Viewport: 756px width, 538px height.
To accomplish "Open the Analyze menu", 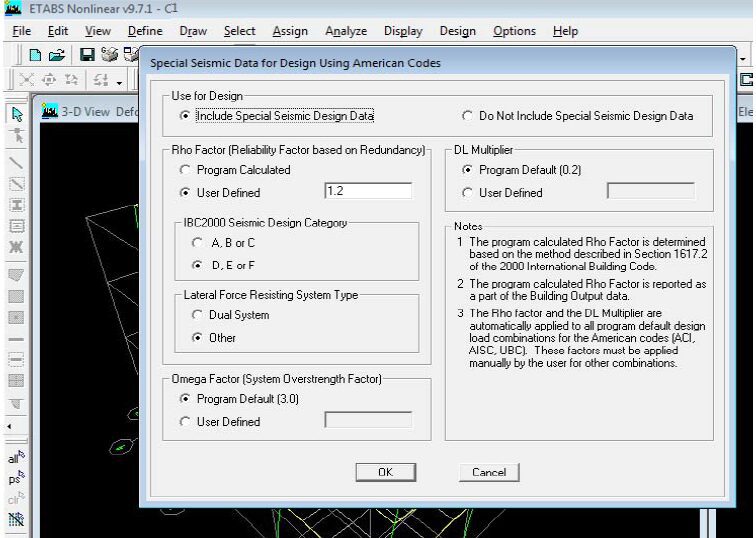I will [x=346, y=31].
